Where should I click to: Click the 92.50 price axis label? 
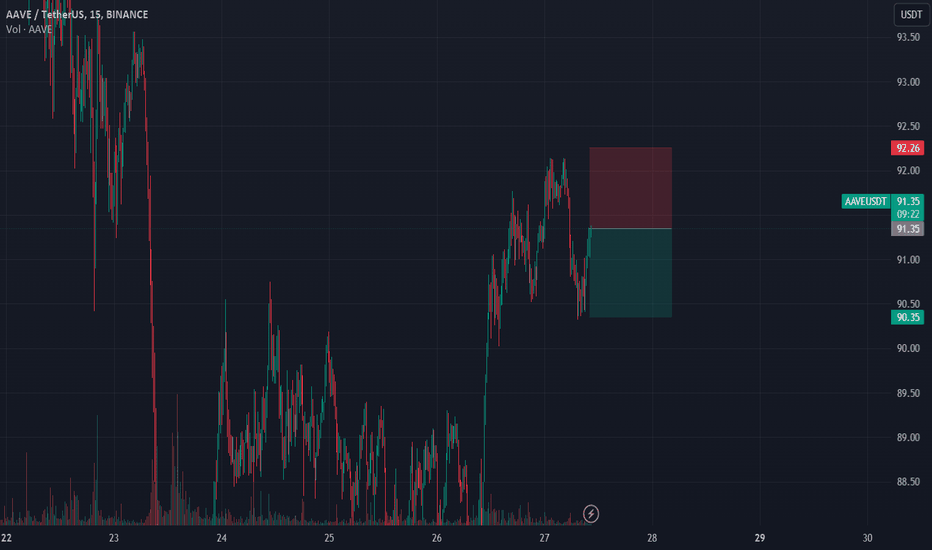click(908, 126)
